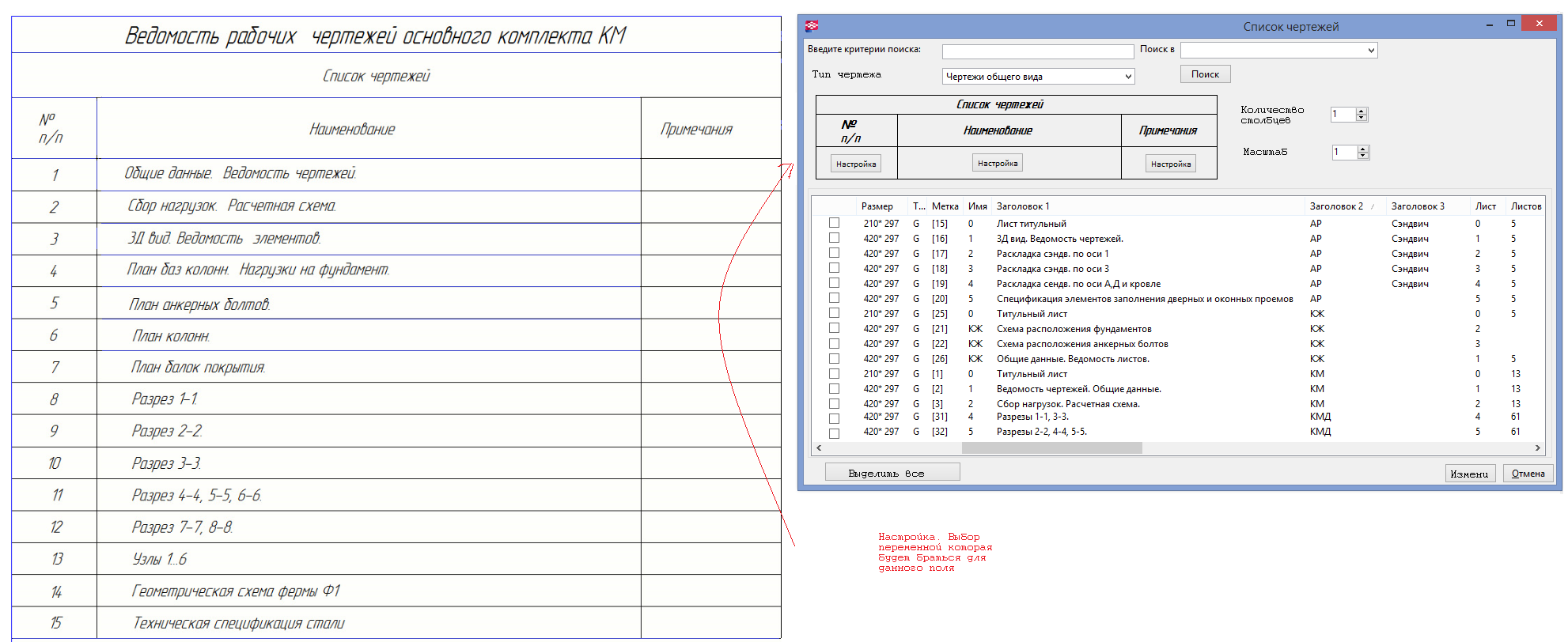Click the app icon in dialog title bar
This screenshot has width=1568, height=642.
(x=811, y=26)
